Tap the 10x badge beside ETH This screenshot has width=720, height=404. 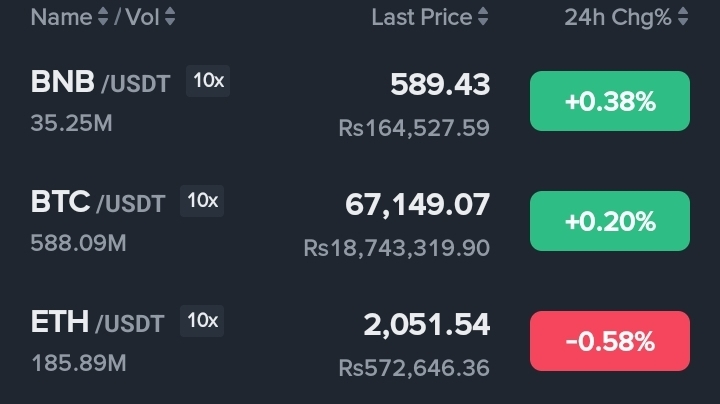(202, 321)
